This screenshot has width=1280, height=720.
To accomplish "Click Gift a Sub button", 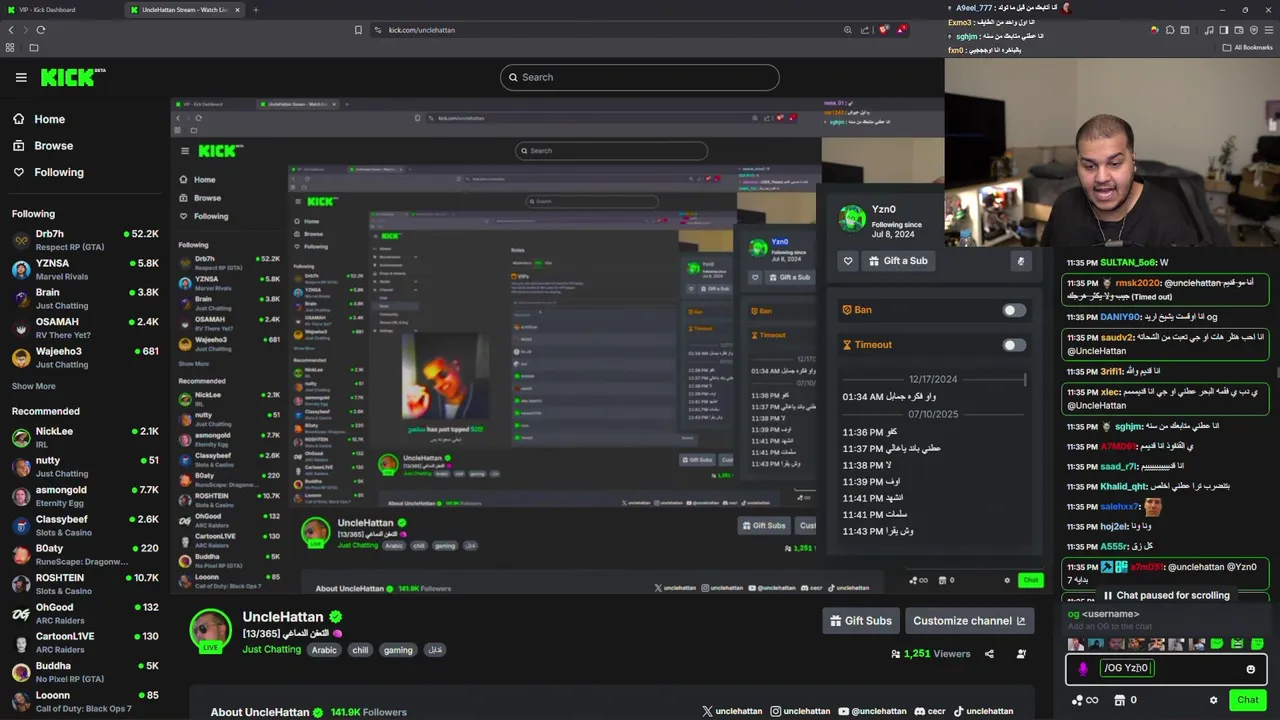I will click(899, 261).
